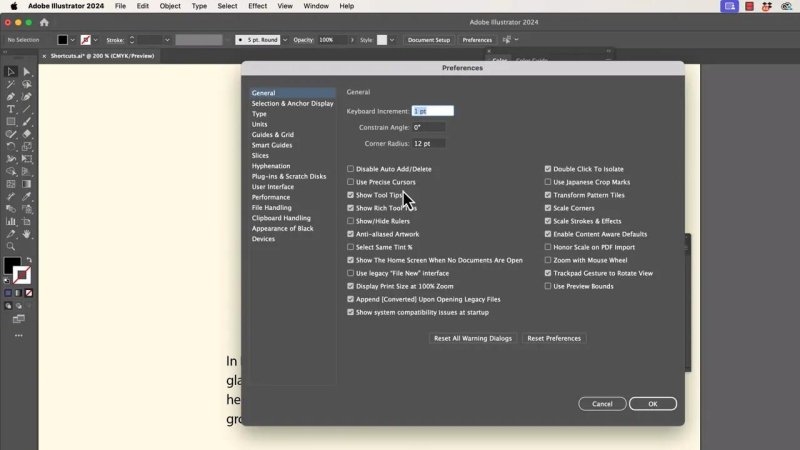Expand the Opacity slider arrow
This screenshot has width=800, height=450.
(352, 40)
